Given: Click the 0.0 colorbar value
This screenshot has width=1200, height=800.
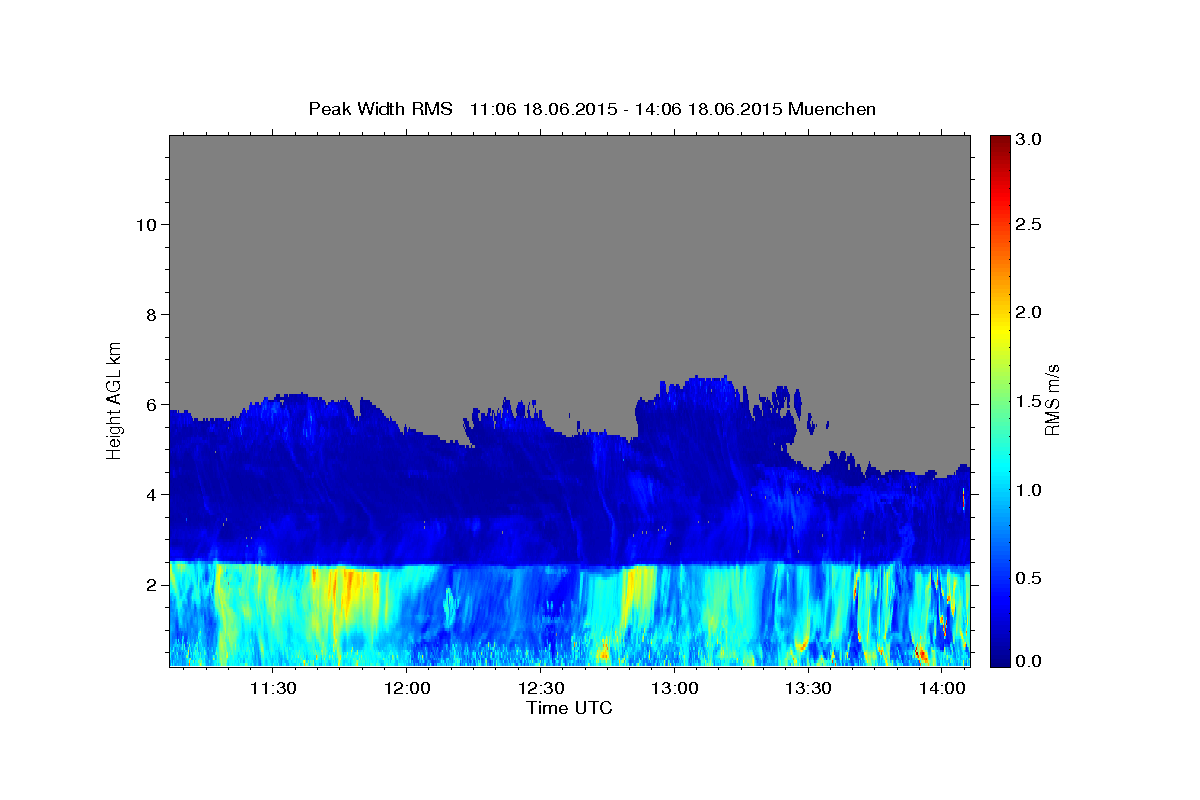Looking at the screenshot, I should [1029, 661].
